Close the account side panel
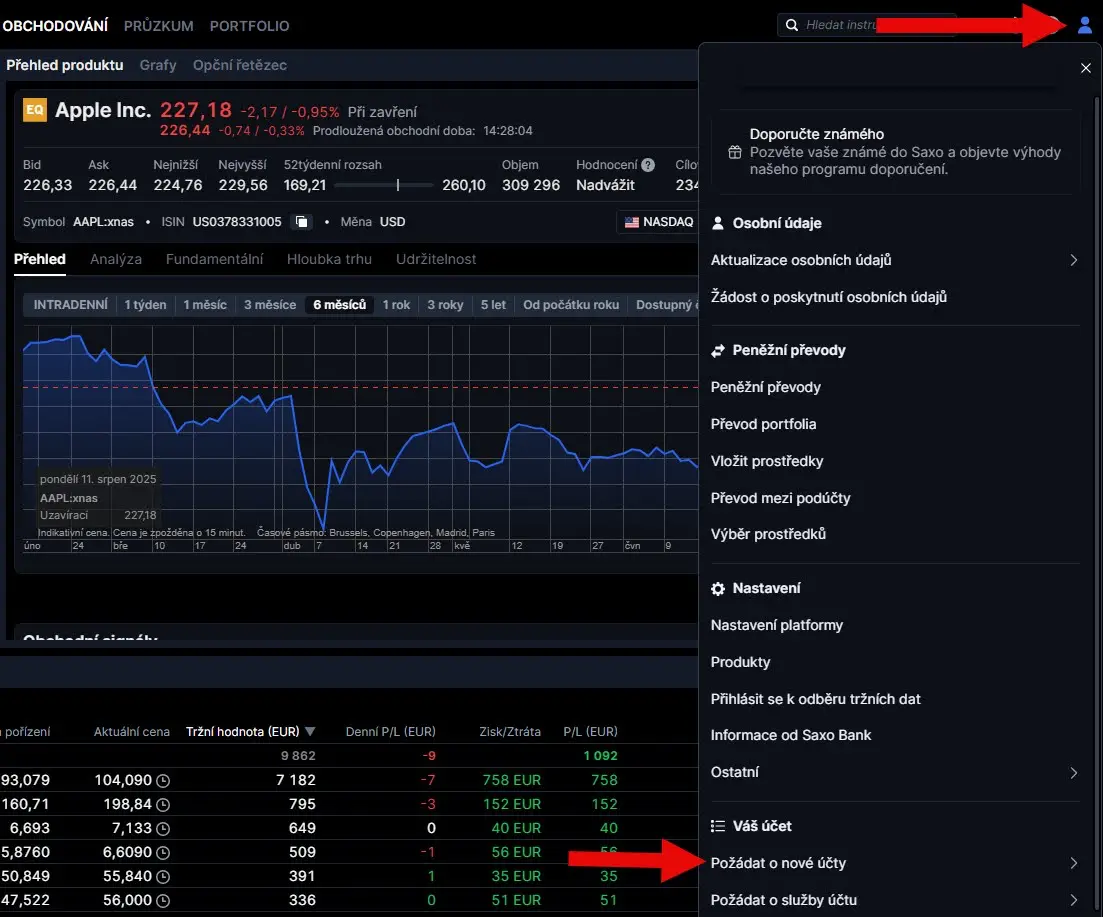1103x917 pixels. 1085,68
